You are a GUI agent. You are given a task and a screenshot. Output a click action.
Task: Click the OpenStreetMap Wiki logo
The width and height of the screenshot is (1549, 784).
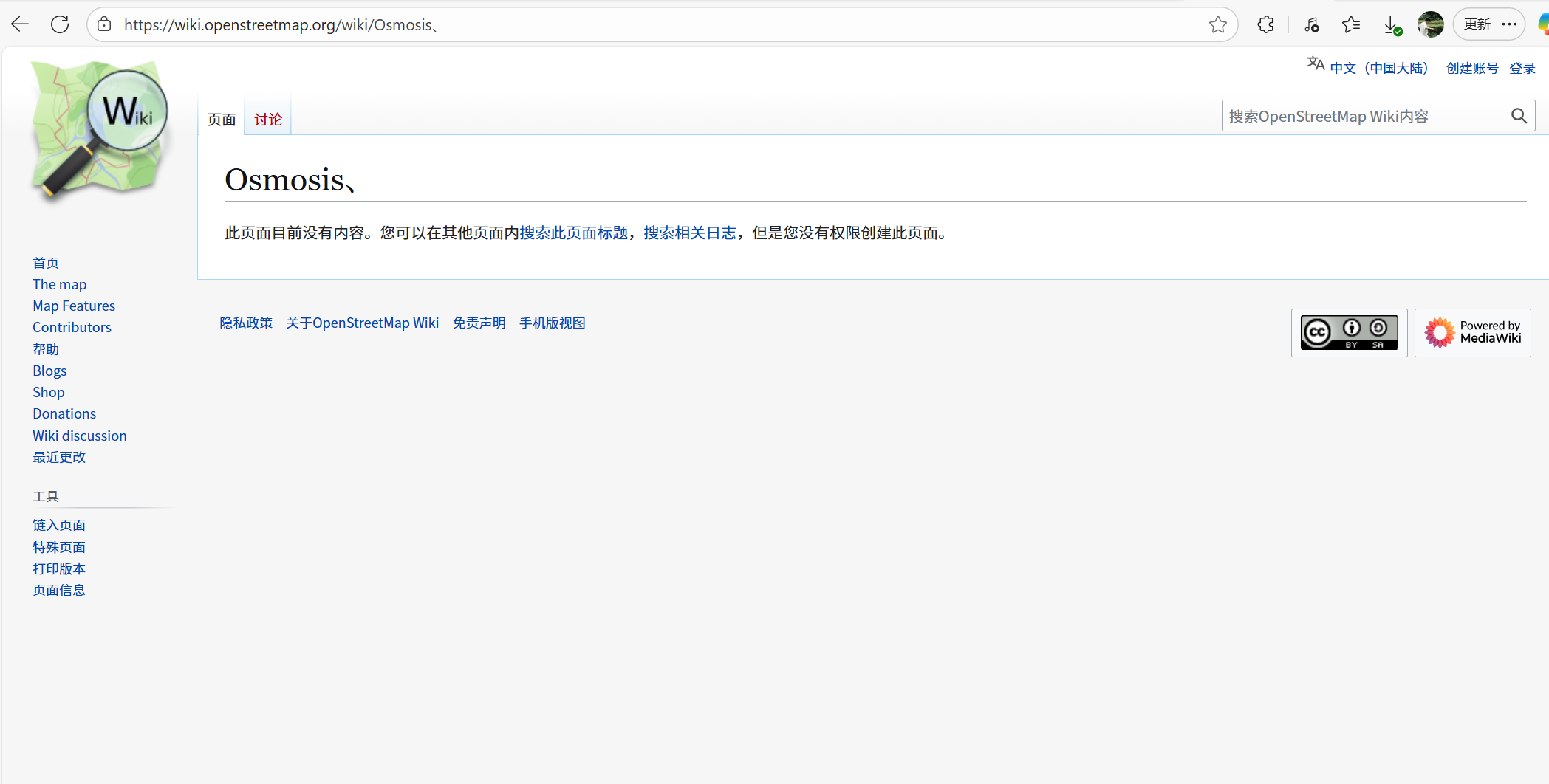(x=99, y=130)
